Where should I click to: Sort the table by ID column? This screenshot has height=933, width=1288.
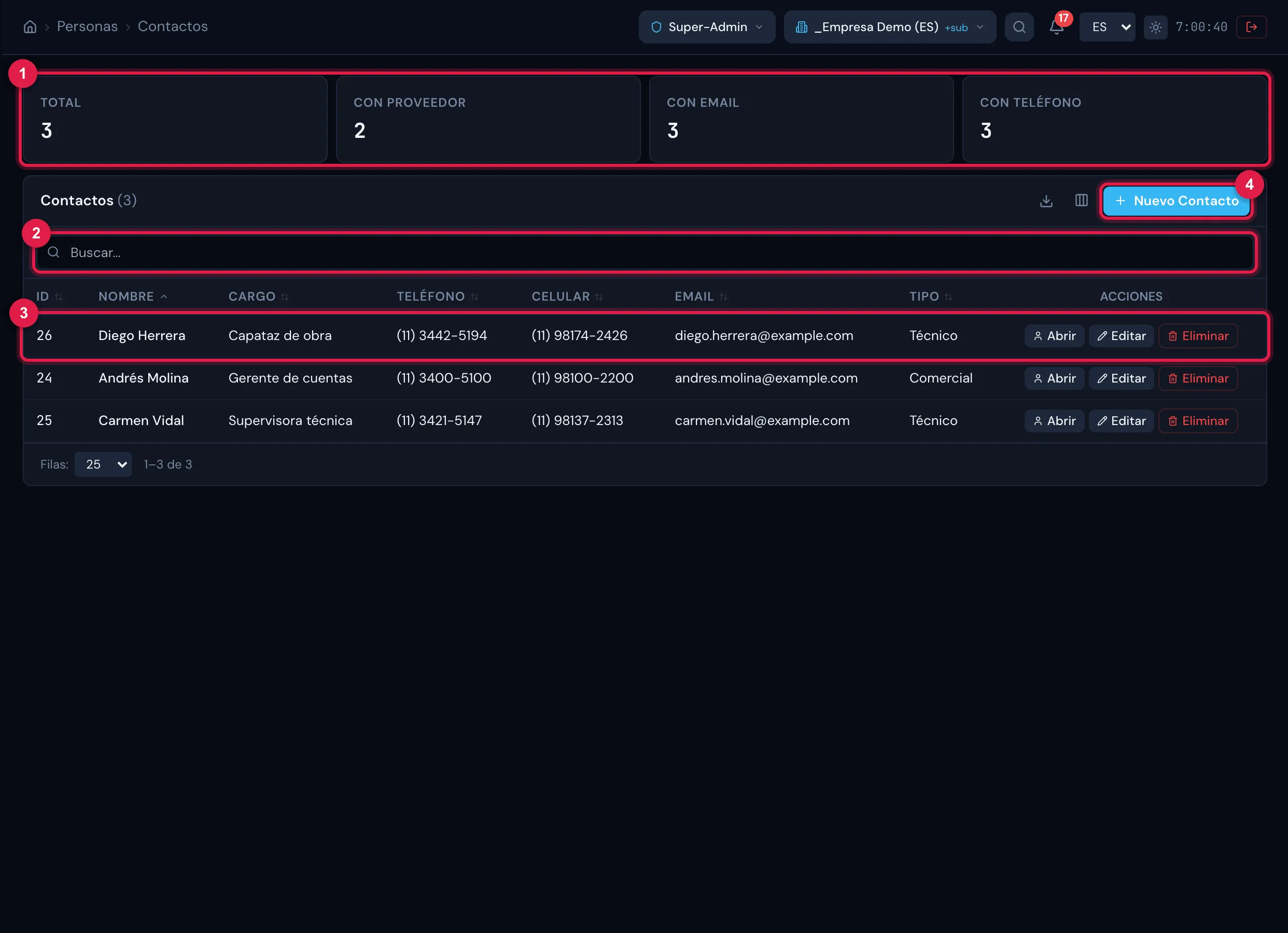(x=49, y=296)
